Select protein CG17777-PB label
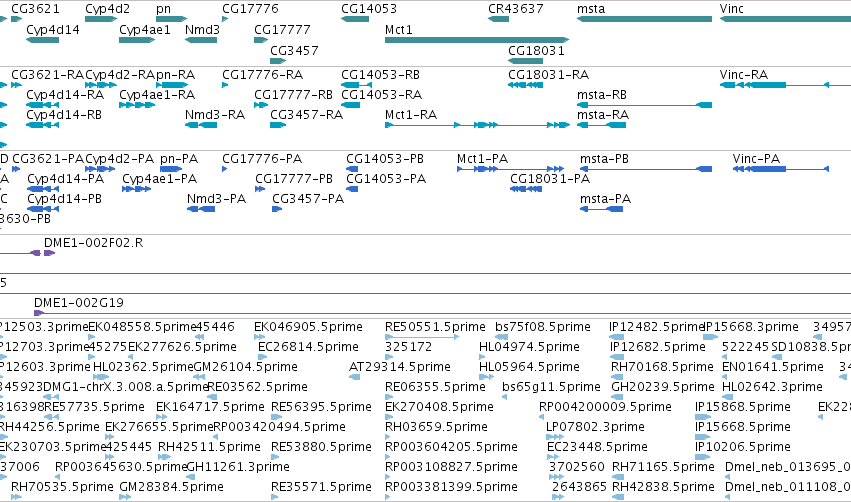Image resolution: width=851 pixels, height=502 pixels. click(294, 179)
